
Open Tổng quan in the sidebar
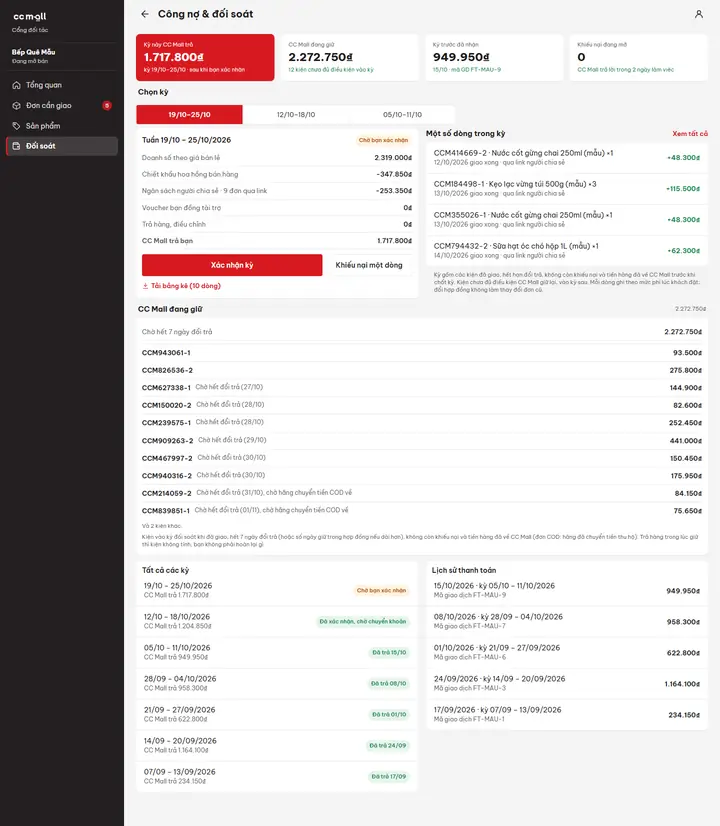[x=62, y=85]
